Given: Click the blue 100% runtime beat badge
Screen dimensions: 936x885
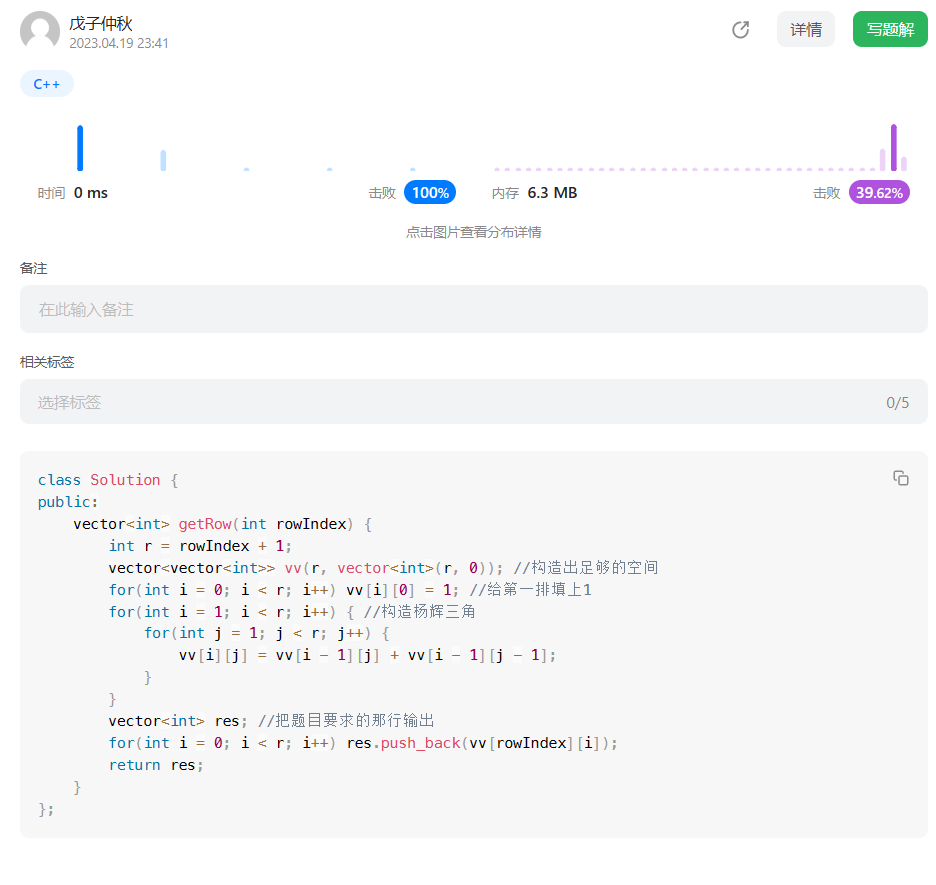Looking at the screenshot, I should (x=429, y=192).
